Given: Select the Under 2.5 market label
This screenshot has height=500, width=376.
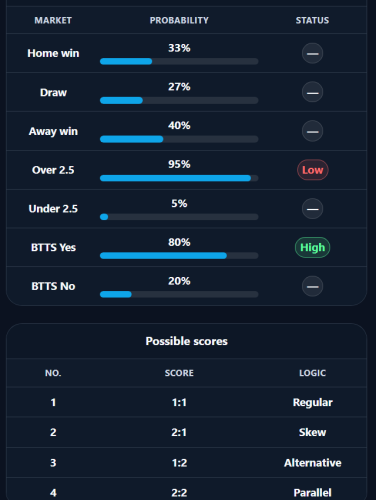Looking at the screenshot, I should 53,209.
